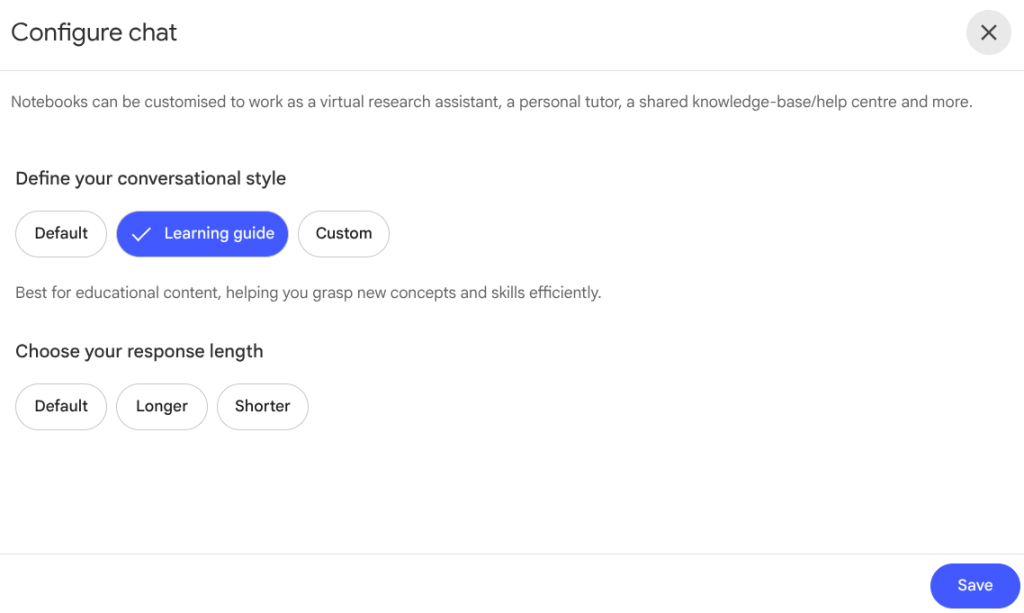This screenshot has width=1024, height=613.
Task: Click the 'Learning guide' label text
Action: [x=219, y=233]
